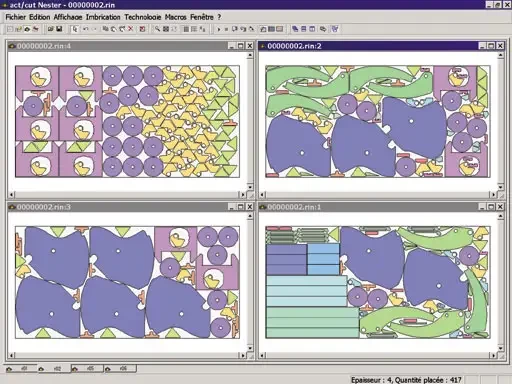Click the dark table icon beside house icon
Viewport: 512px width, 384px height.
coord(271,29)
